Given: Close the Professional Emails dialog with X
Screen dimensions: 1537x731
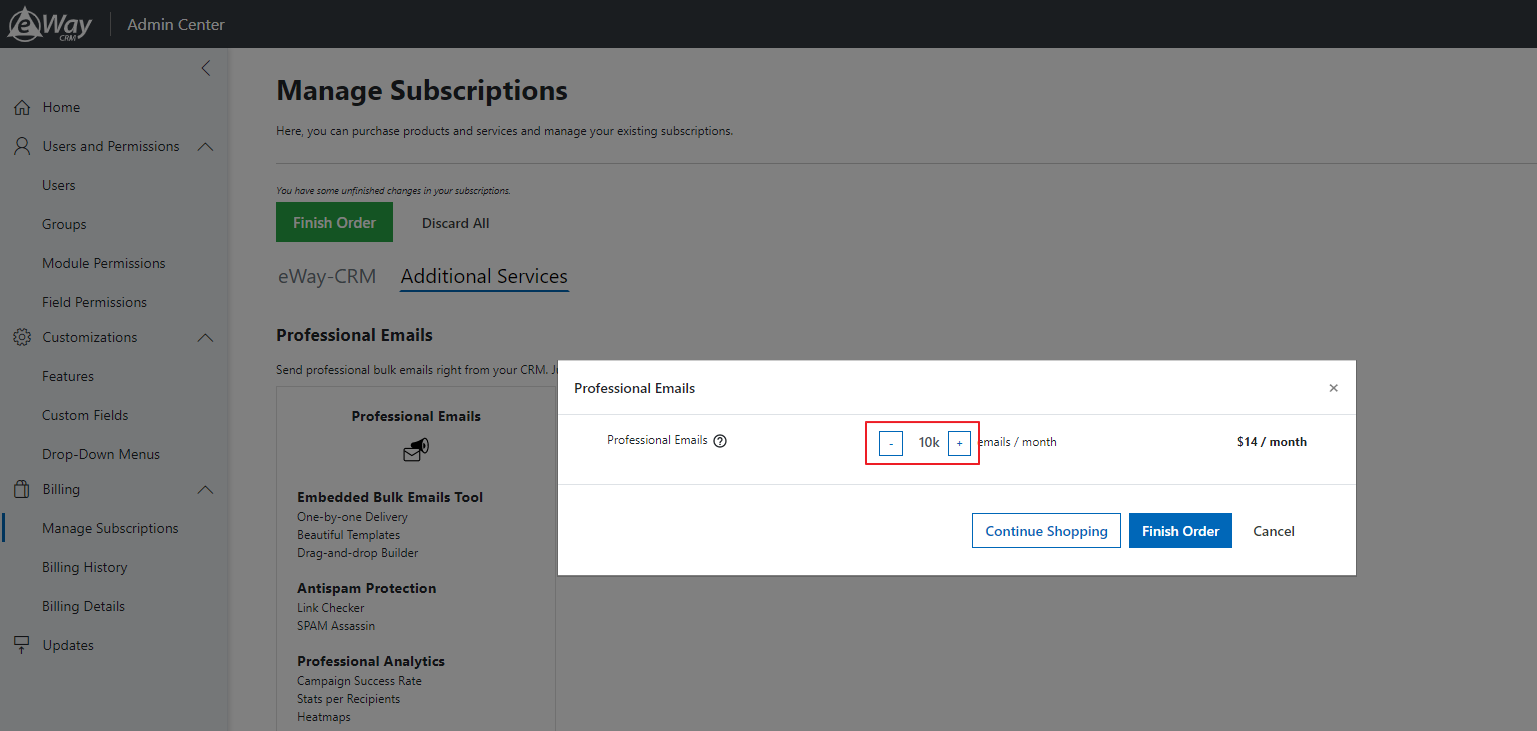Looking at the screenshot, I should click(1333, 388).
